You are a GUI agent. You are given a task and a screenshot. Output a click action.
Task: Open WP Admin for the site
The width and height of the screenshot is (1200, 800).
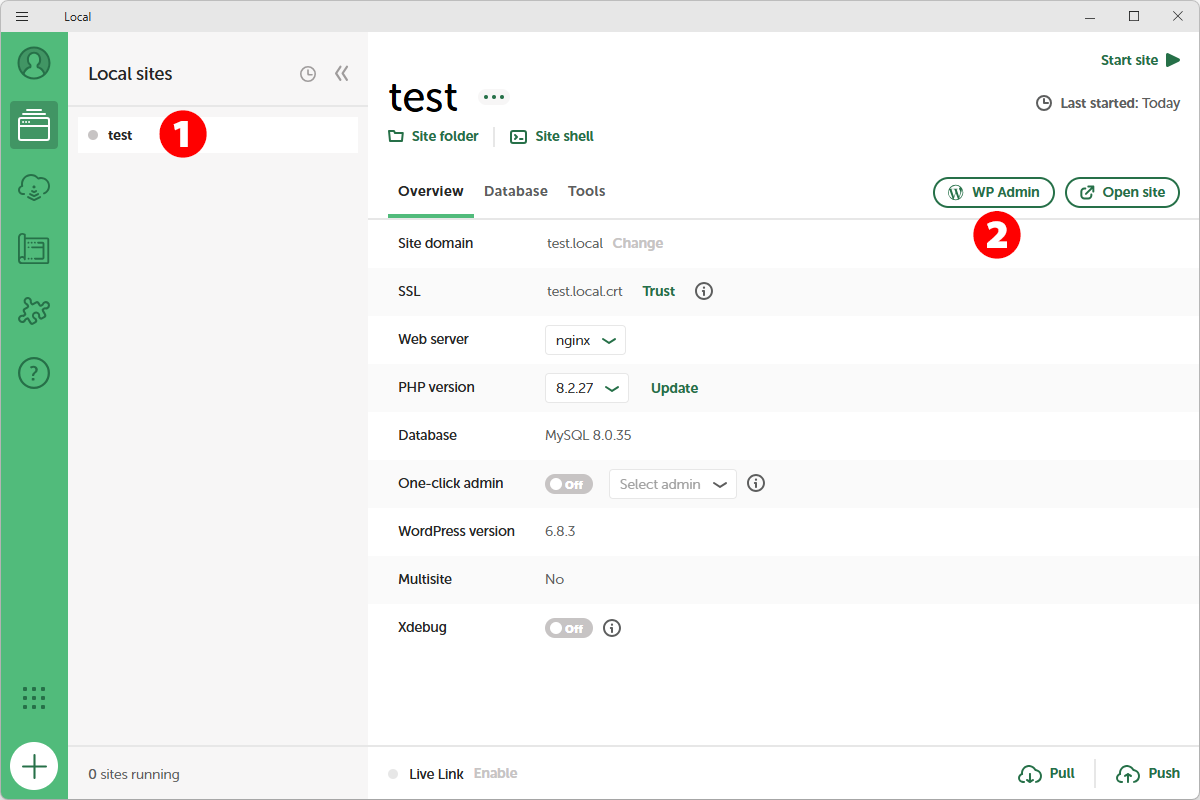[993, 192]
